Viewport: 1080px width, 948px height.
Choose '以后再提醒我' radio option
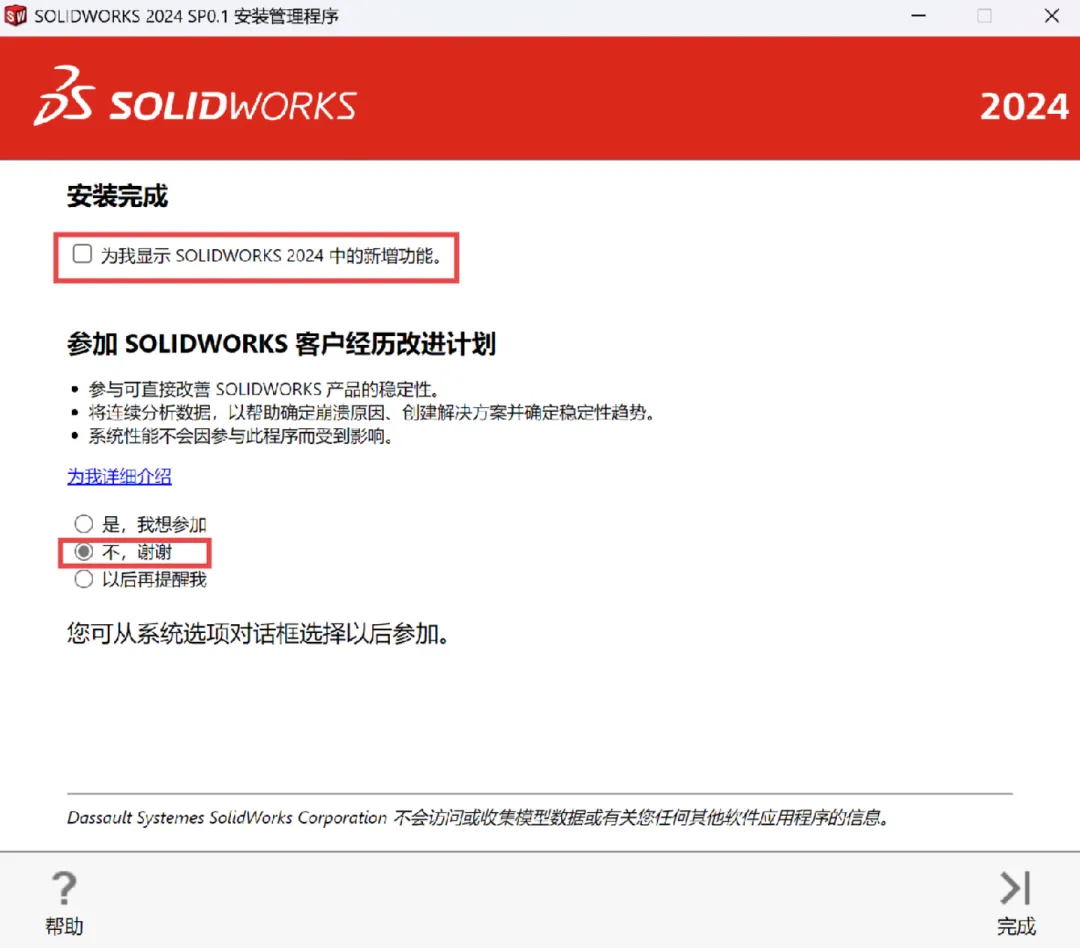83,579
